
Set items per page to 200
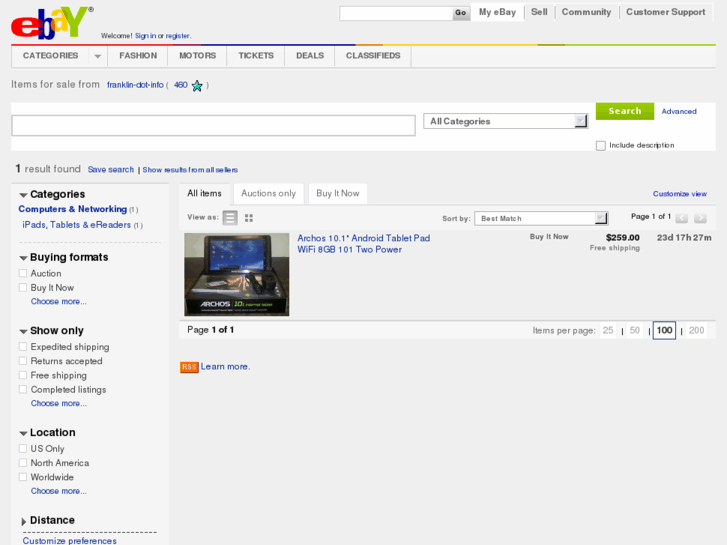point(696,330)
